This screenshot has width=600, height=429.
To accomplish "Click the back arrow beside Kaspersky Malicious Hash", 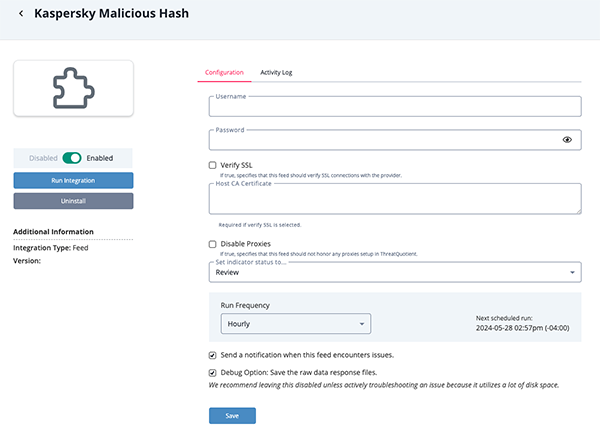I will click(21, 14).
